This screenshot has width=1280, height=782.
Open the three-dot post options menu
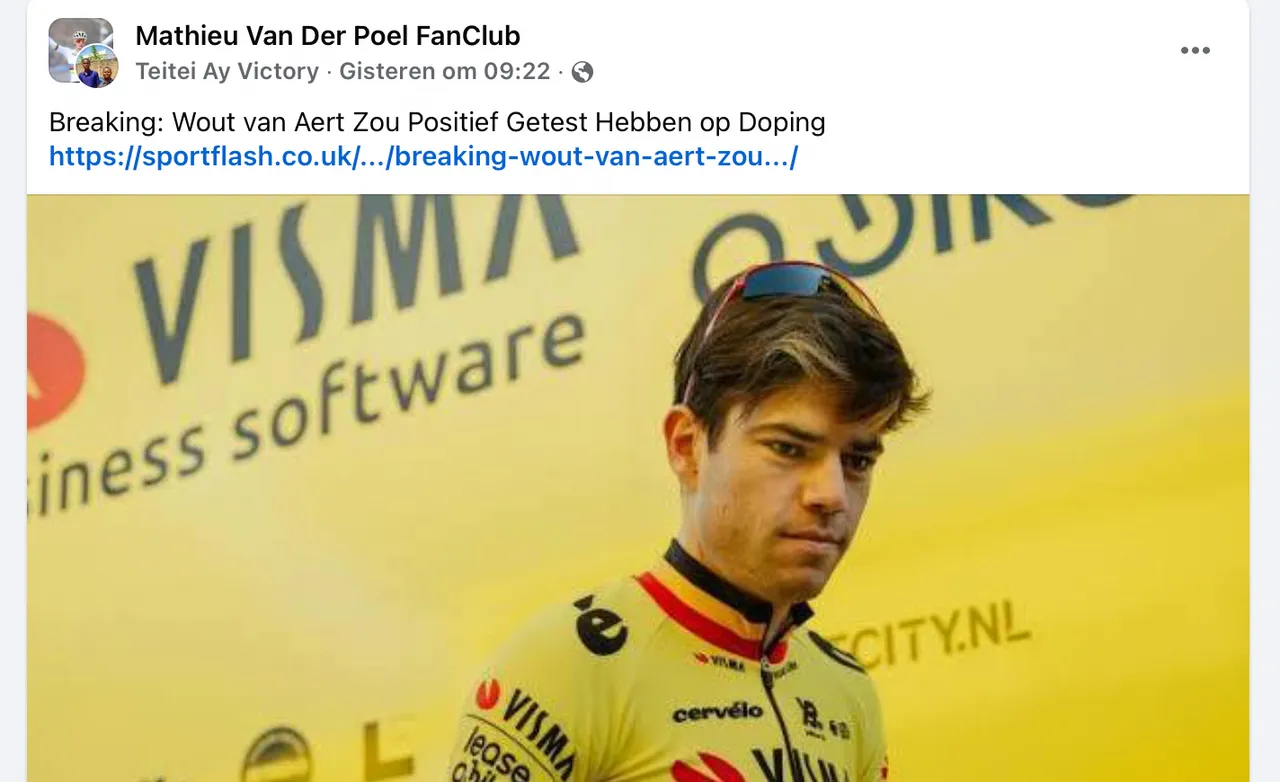click(x=1195, y=51)
